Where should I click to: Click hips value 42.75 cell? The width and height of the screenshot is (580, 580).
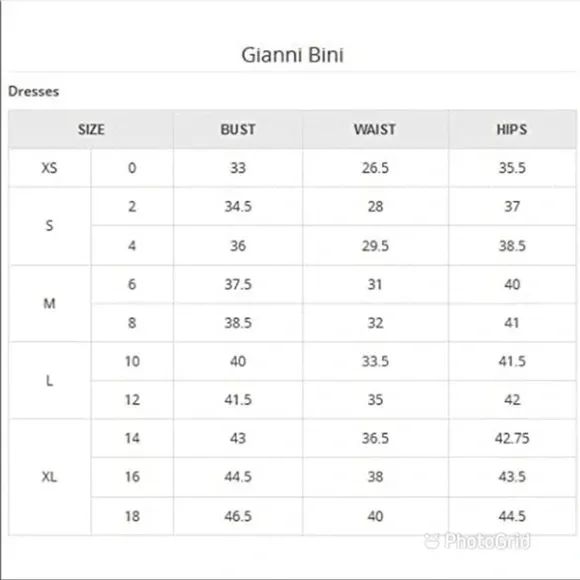(512, 438)
